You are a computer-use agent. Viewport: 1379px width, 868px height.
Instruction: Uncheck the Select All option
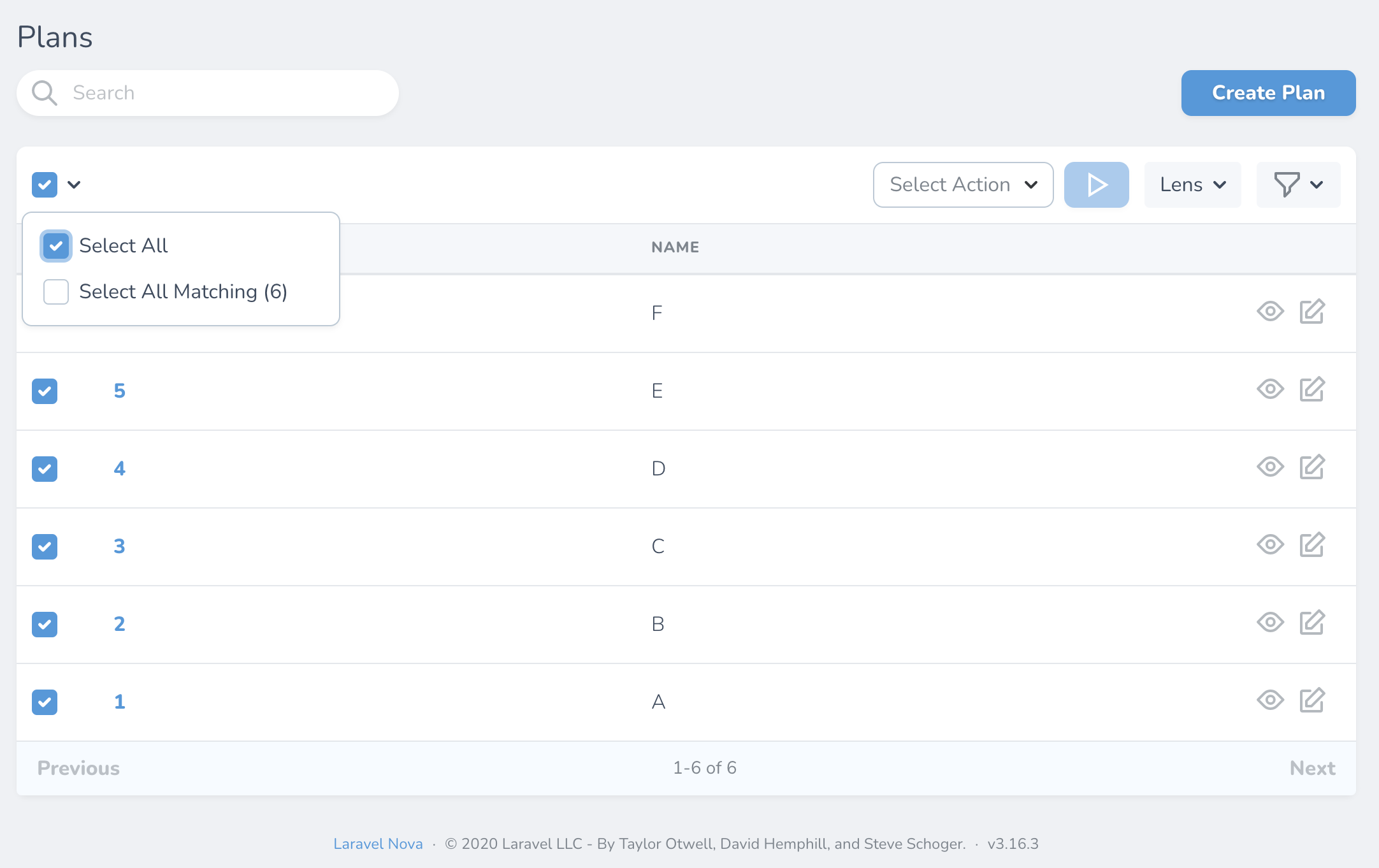point(55,245)
